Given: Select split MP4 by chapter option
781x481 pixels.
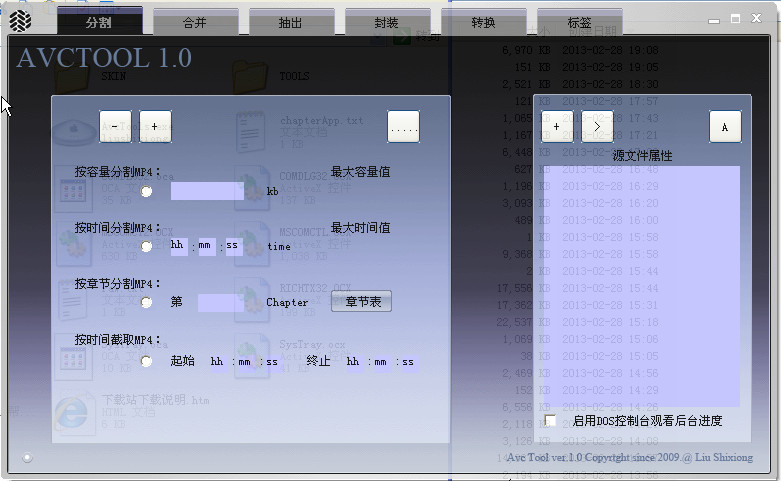Looking at the screenshot, I should (146, 302).
